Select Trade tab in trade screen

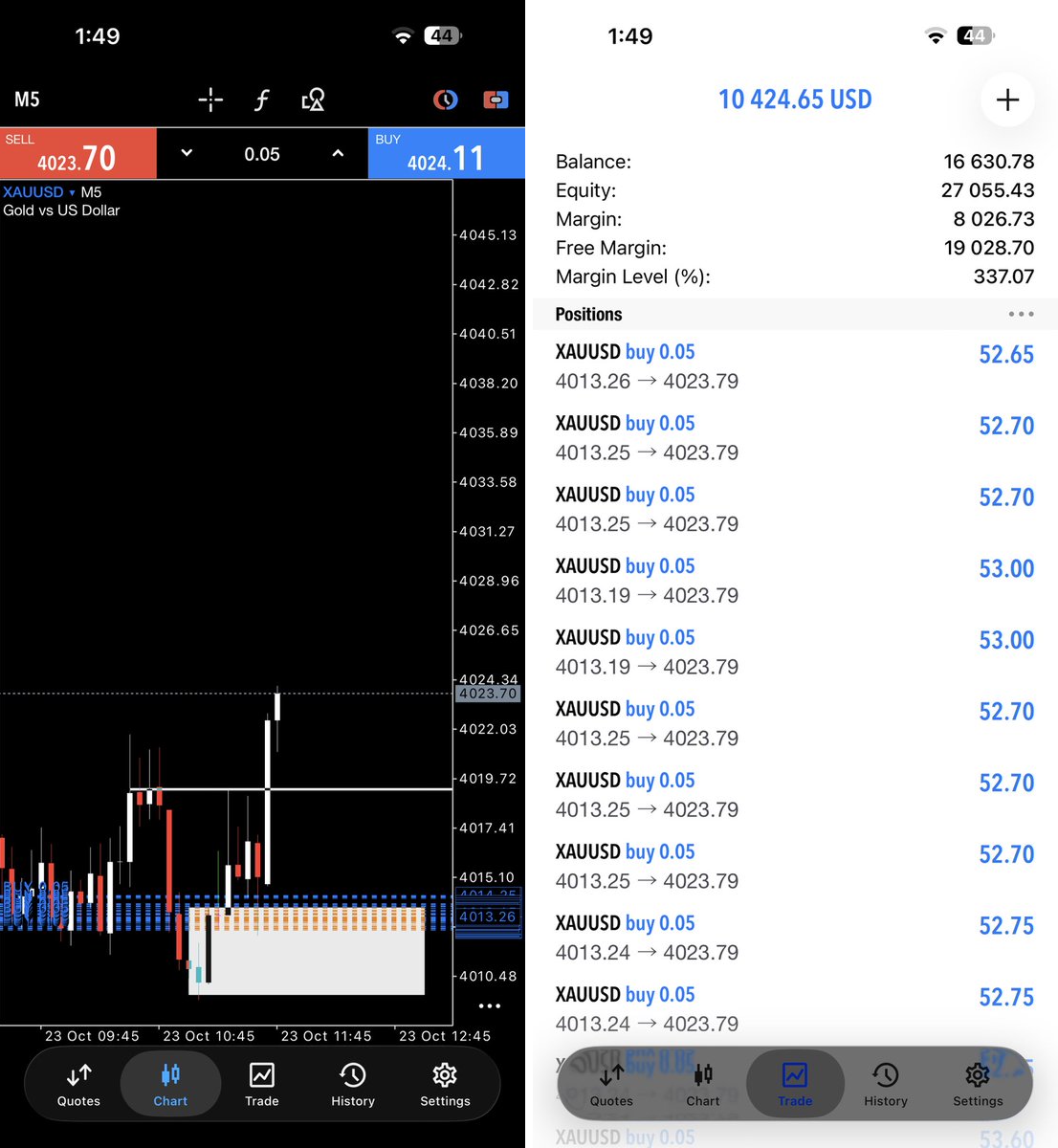coord(795,1085)
